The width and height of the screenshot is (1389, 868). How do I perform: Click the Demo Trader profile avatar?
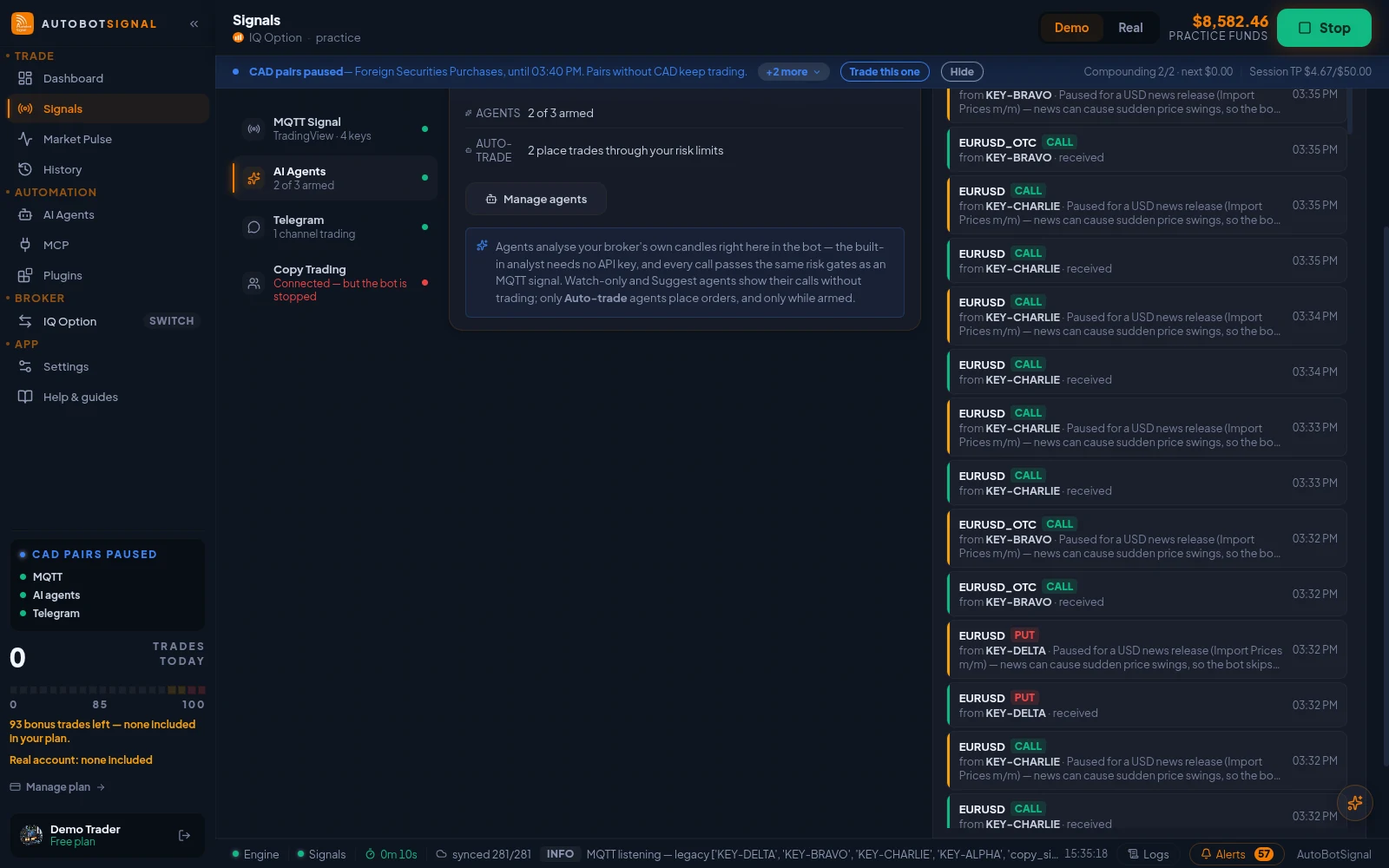[31, 835]
